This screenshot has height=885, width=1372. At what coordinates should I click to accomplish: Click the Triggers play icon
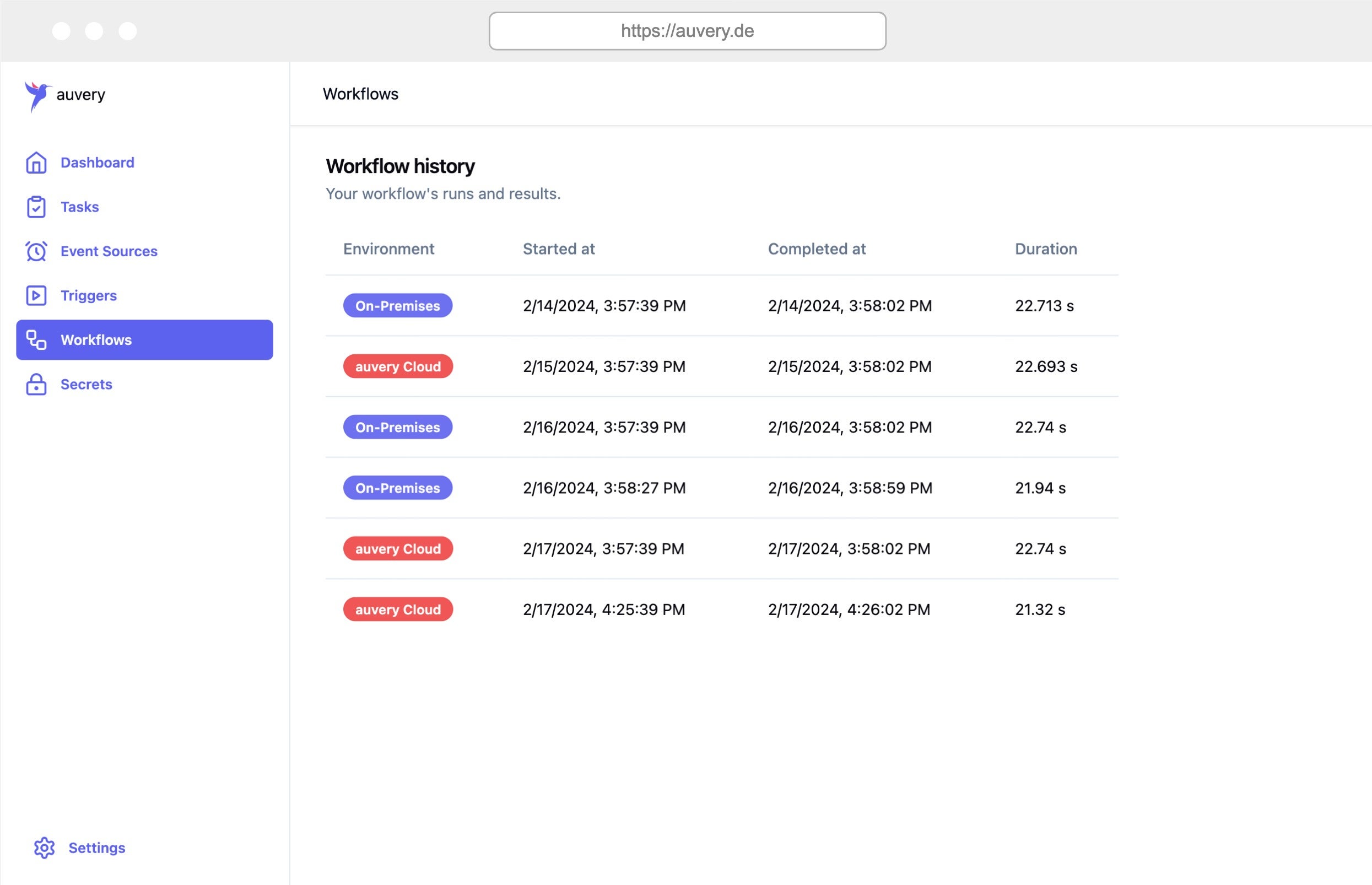[x=36, y=295]
